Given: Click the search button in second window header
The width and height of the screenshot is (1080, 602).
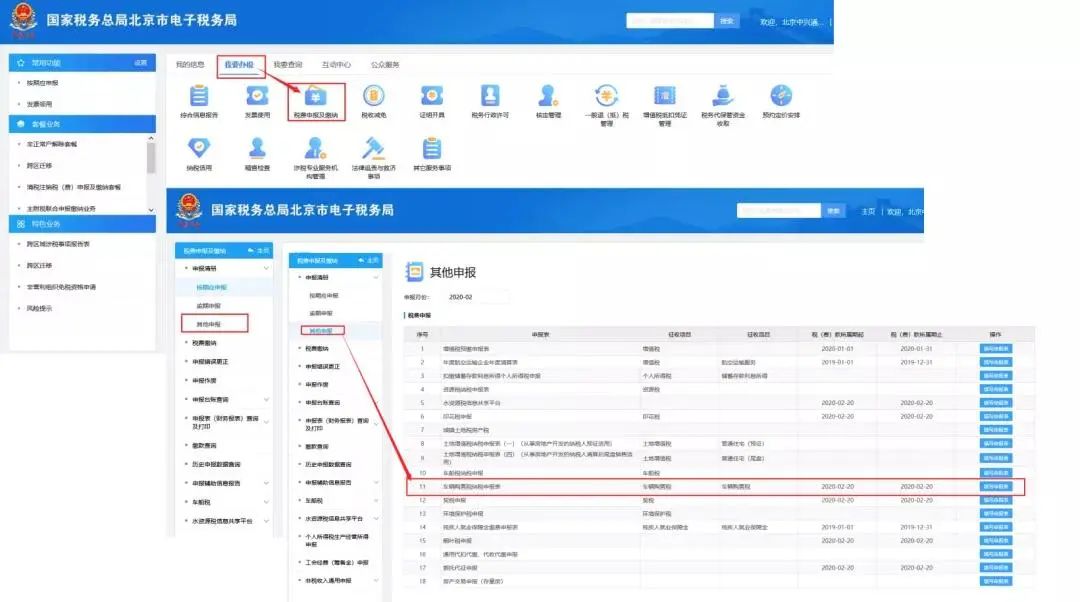Looking at the screenshot, I should [x=833, y=211].
